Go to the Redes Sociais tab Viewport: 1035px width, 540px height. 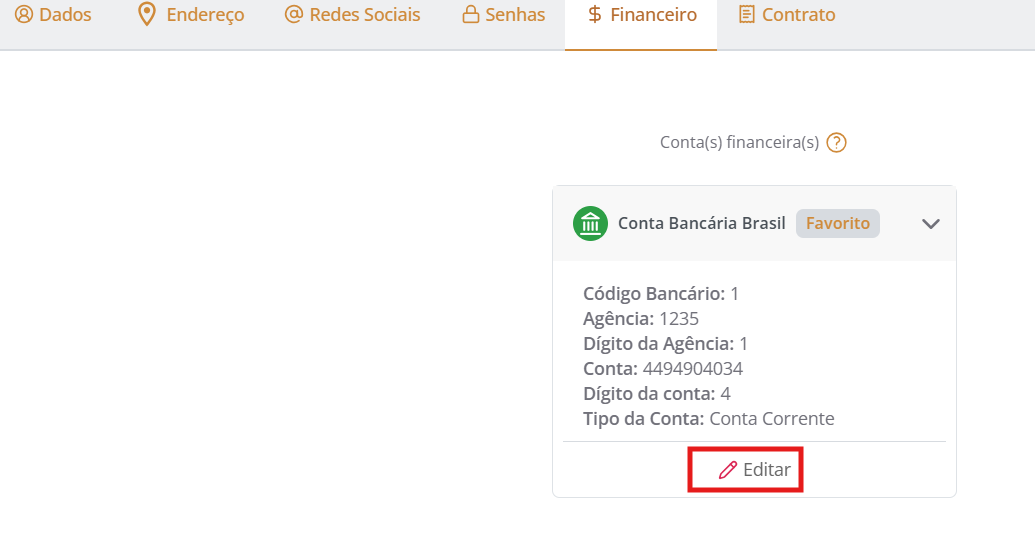pos(365,15)
